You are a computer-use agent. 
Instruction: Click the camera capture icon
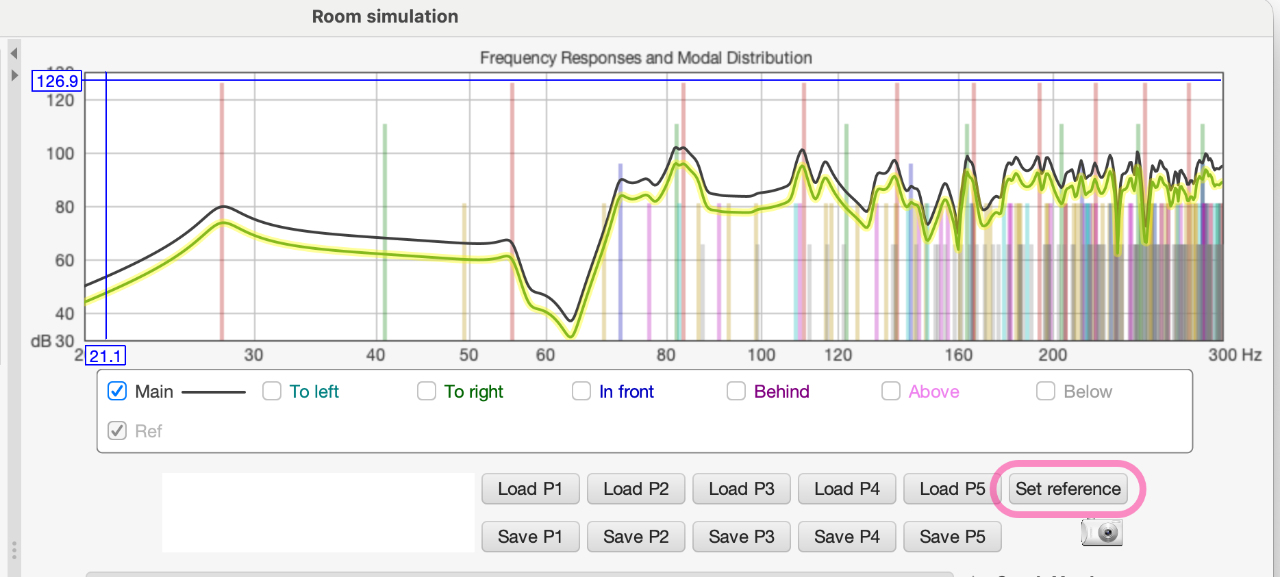point(1102,533)
